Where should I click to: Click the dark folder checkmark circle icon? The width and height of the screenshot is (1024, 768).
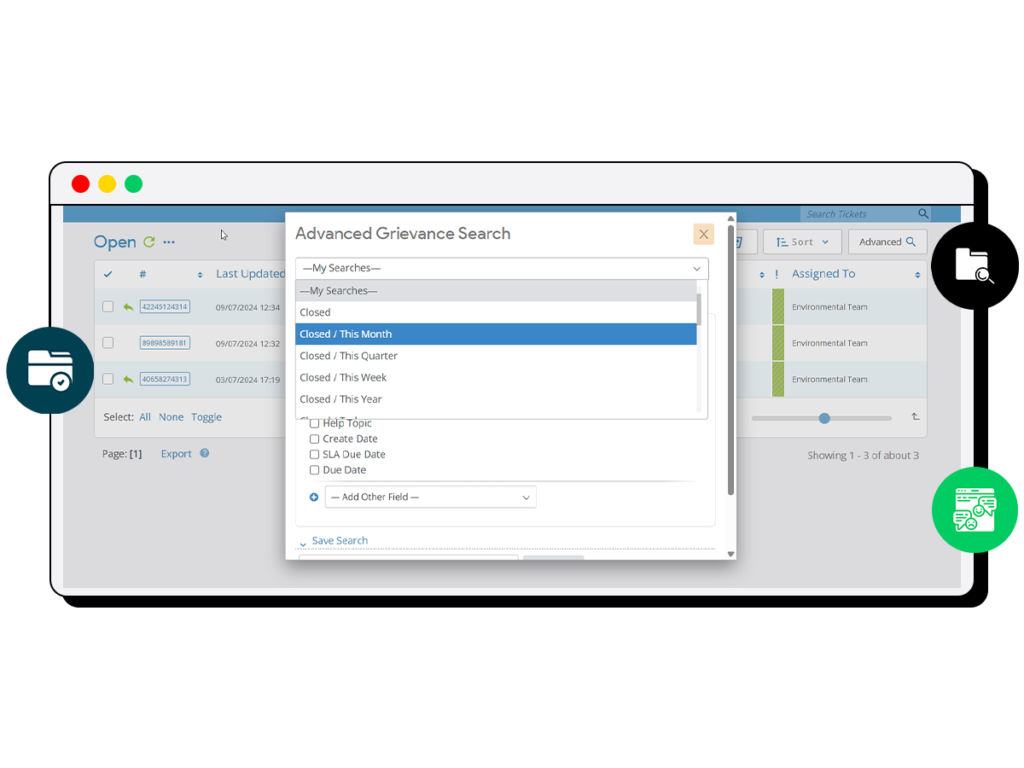(x=49, y=370)
